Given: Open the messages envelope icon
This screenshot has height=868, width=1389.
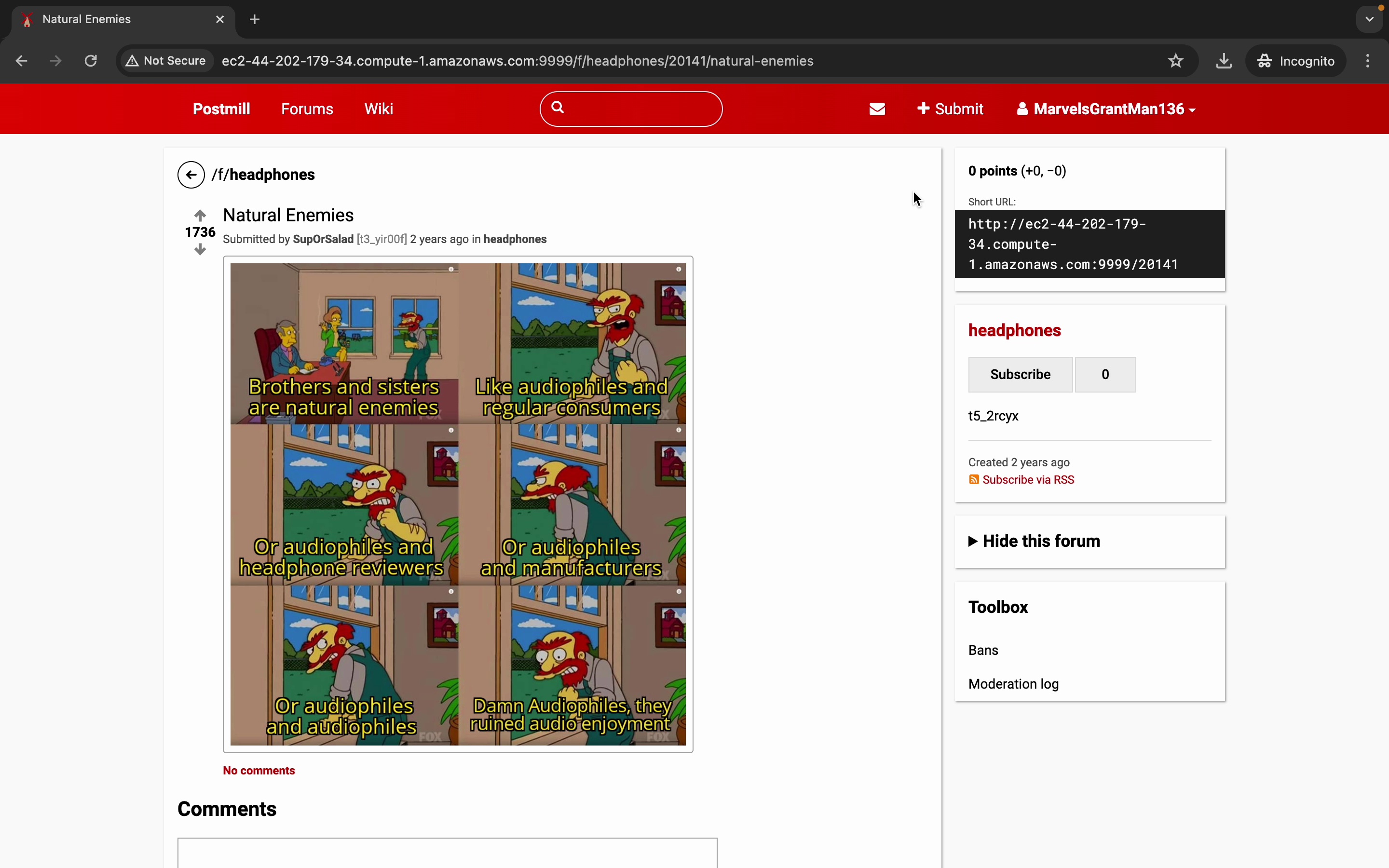Looking at the screenshot, I should tap(877, 109).
